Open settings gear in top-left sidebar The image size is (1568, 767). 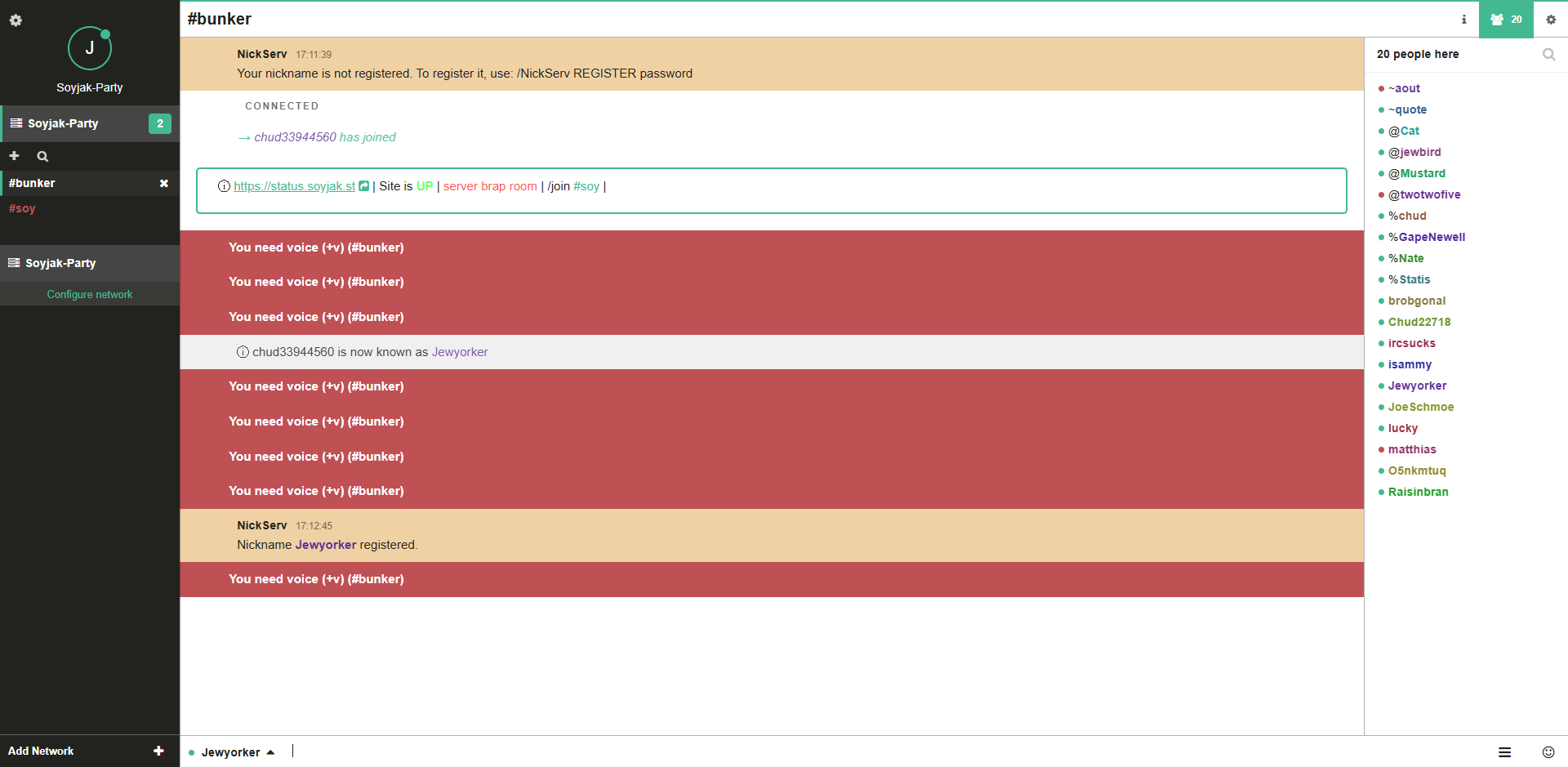click(x=16, y=20)
